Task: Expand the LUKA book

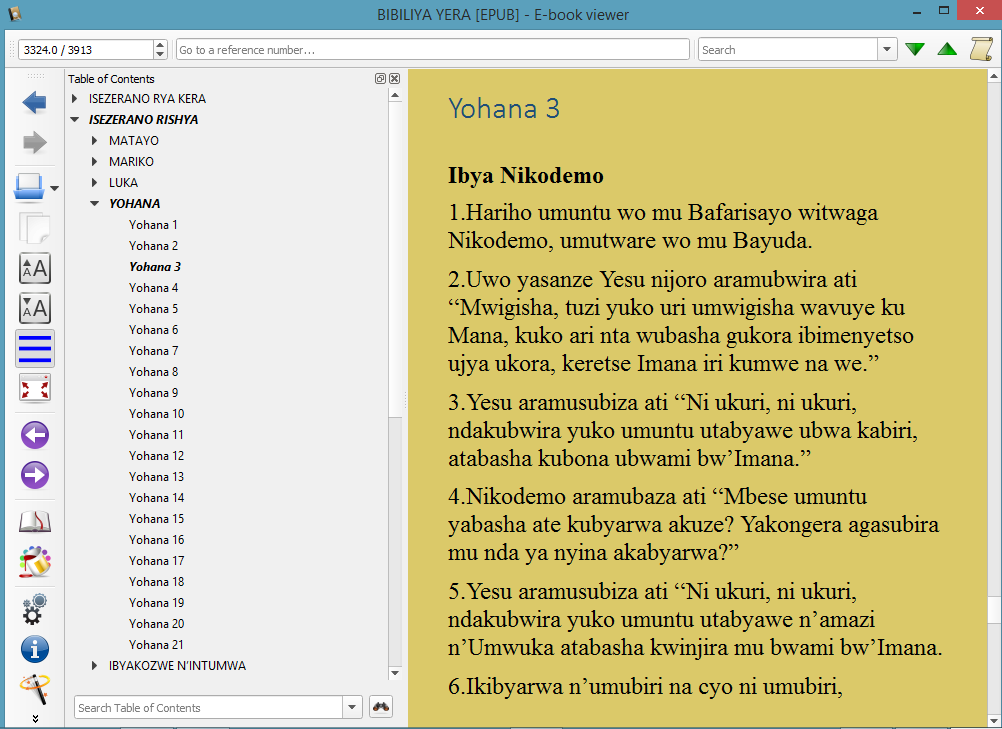Action: 95,183
